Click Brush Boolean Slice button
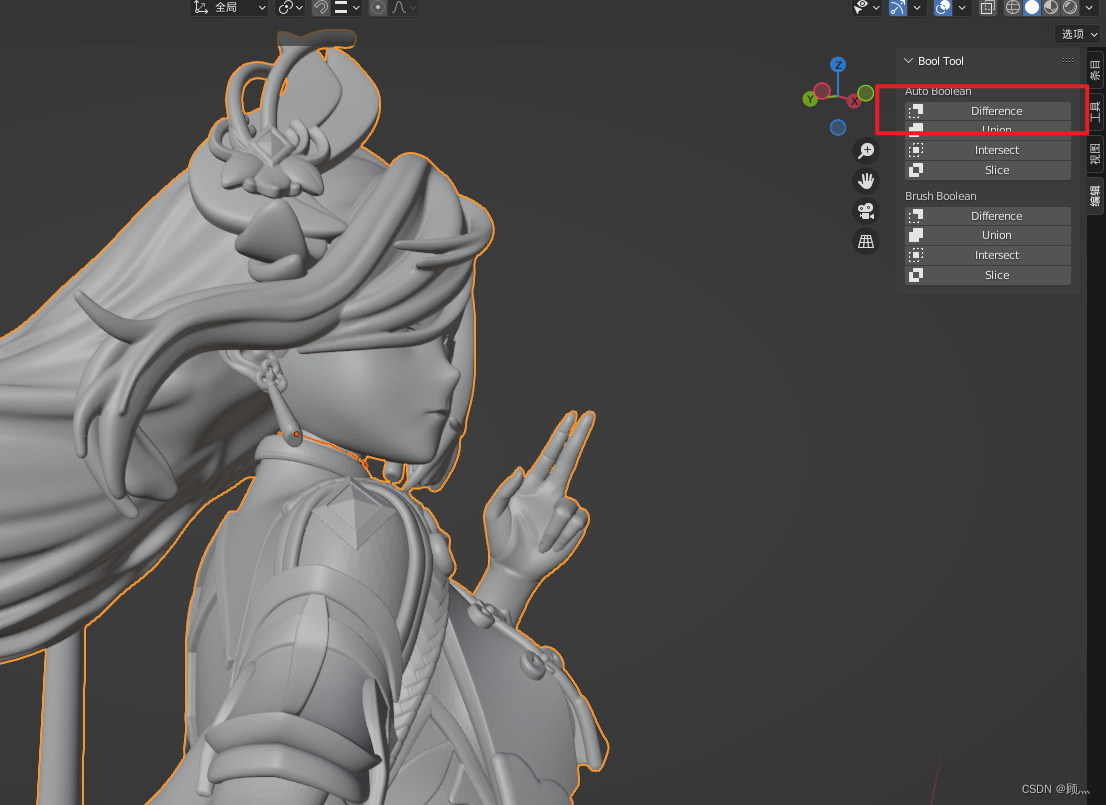 pyautogui.click(x=988, y=275)
